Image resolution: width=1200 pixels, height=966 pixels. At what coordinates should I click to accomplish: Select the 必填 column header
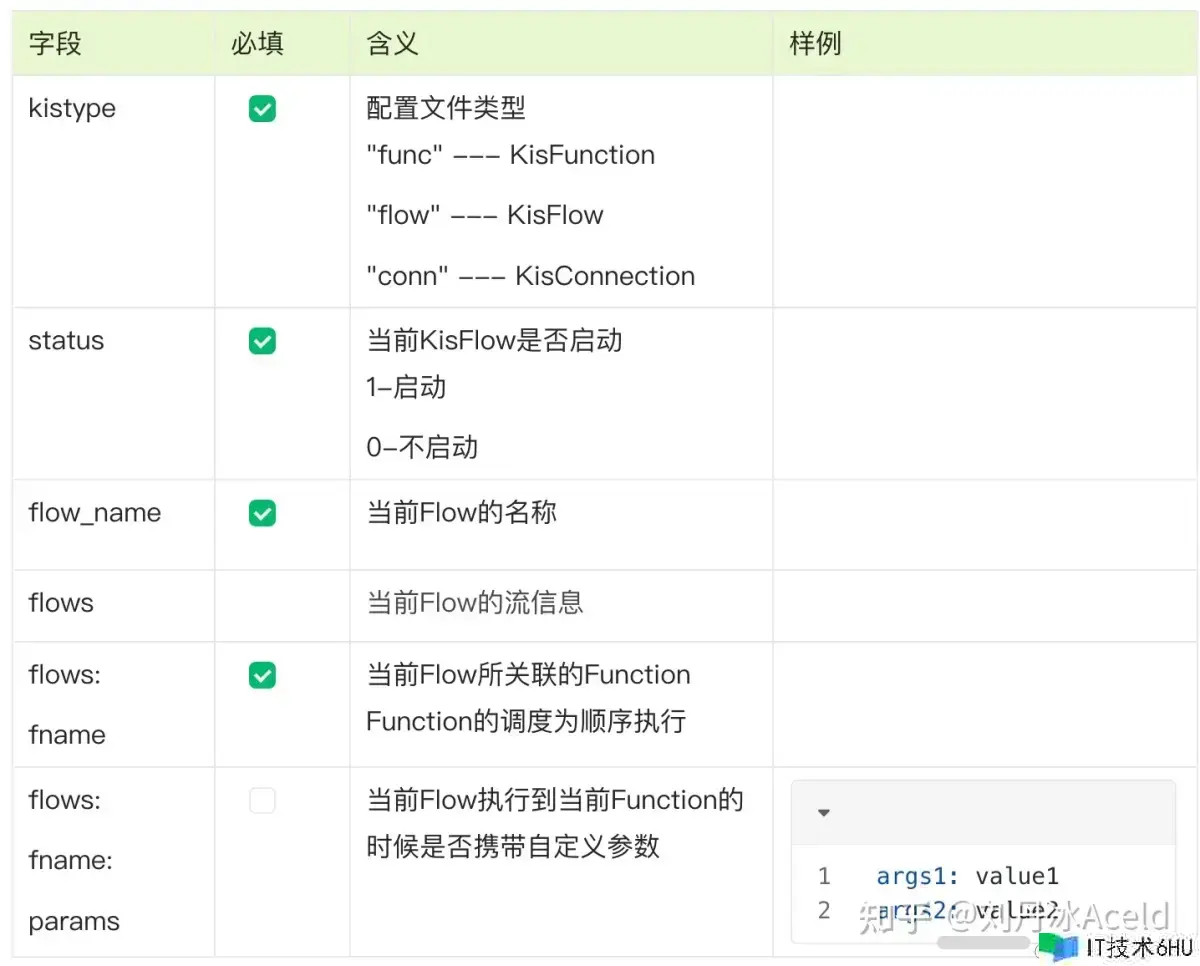[x=258, y=44]
